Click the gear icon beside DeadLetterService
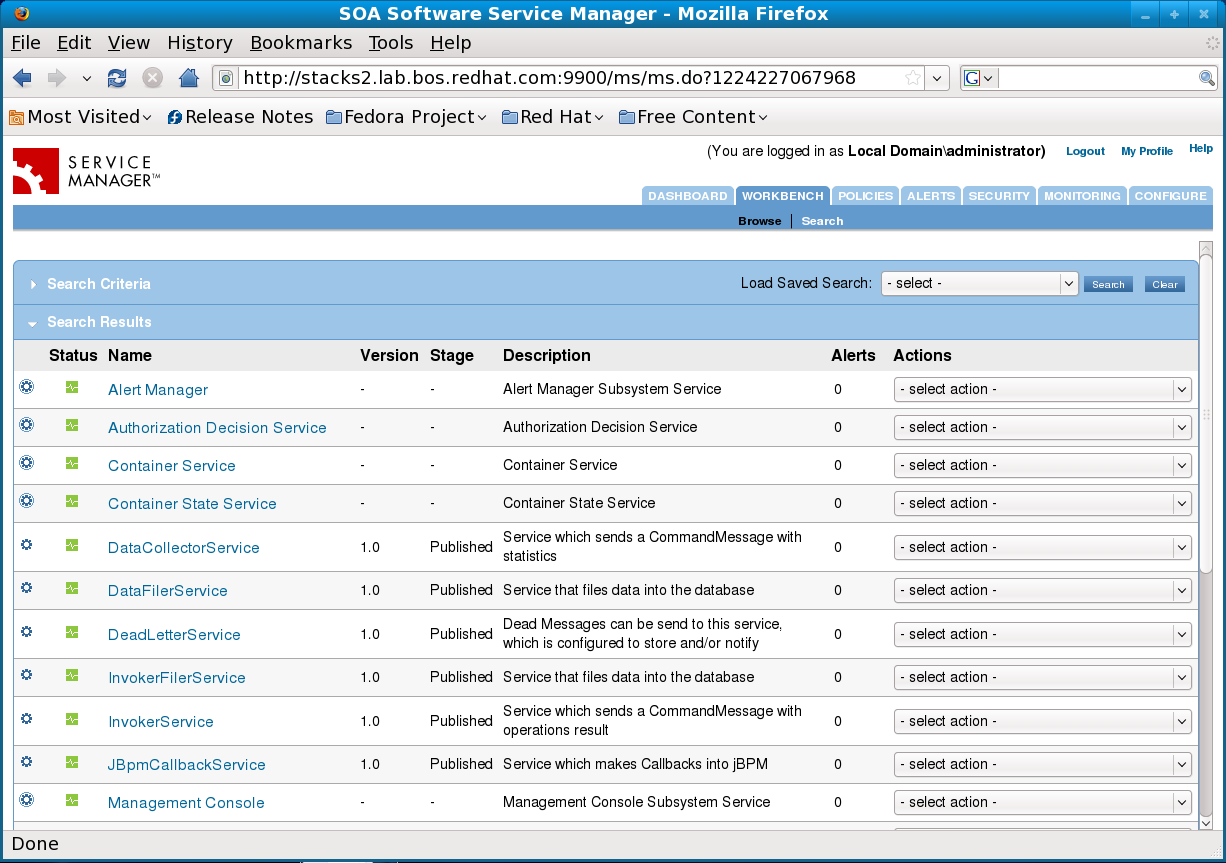Viewport: 1226px width, 863px height. pyautogui.click(x=27, y=632)
